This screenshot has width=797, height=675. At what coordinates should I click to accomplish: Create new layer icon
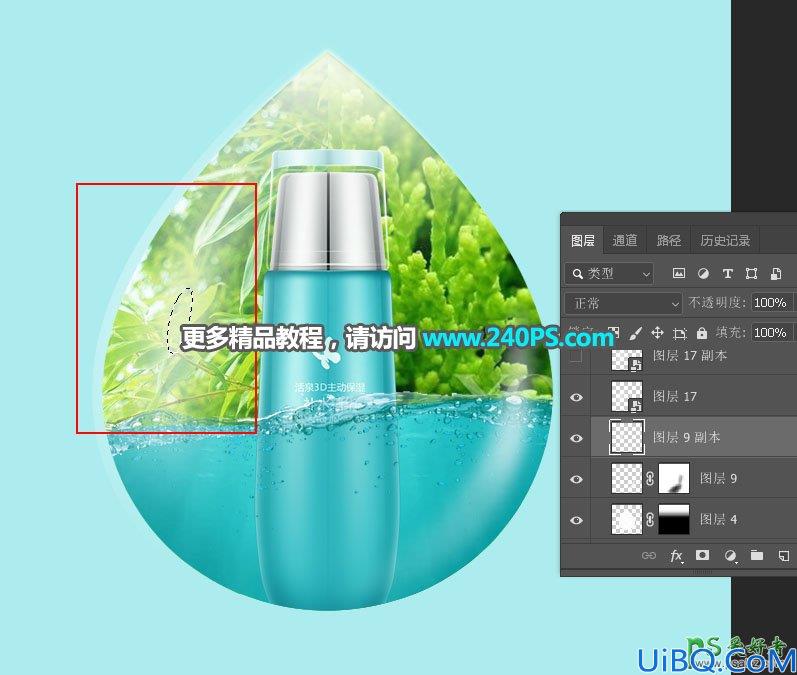784,556
